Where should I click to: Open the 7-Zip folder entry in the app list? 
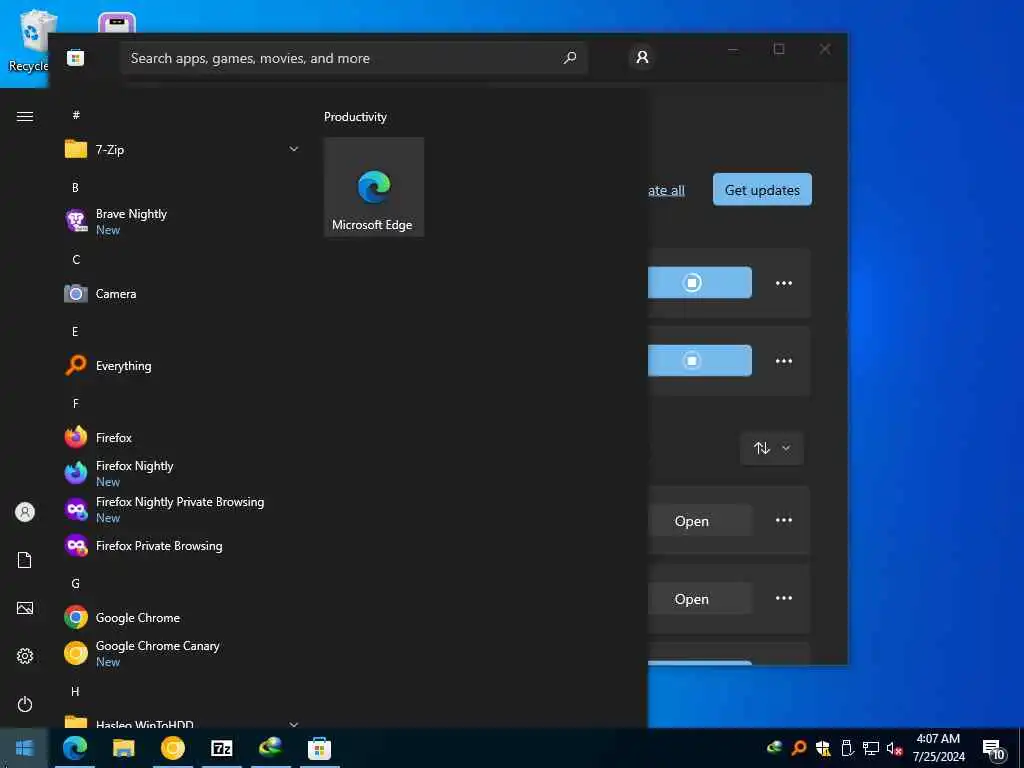click(182, 150)
